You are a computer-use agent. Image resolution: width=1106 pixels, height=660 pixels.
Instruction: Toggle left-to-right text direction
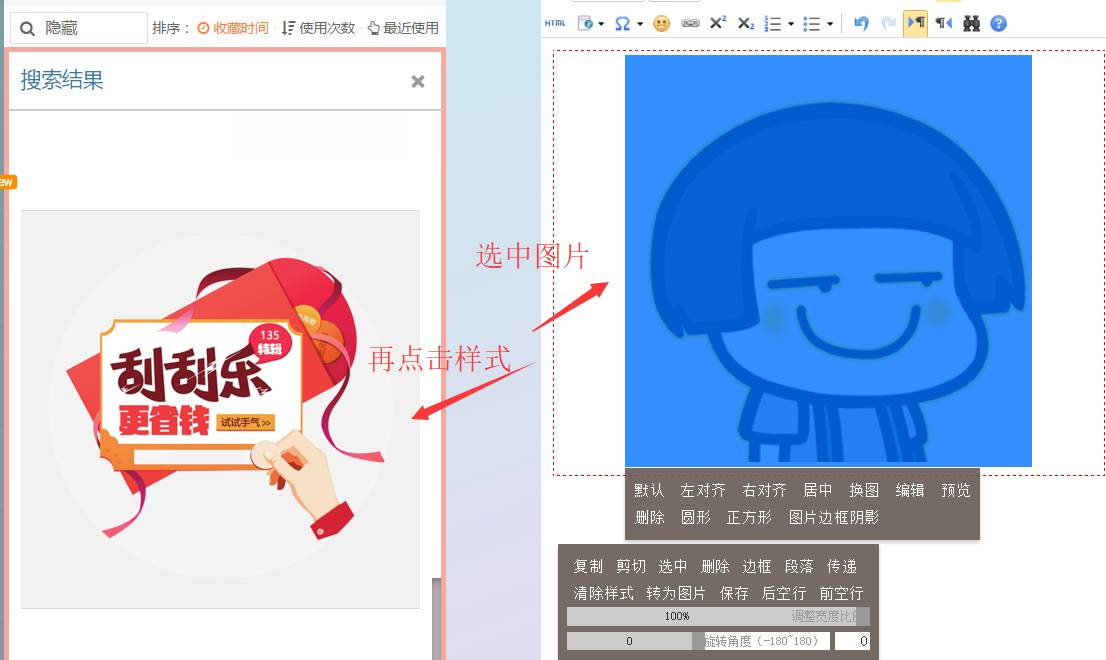[x=915, y=23]
